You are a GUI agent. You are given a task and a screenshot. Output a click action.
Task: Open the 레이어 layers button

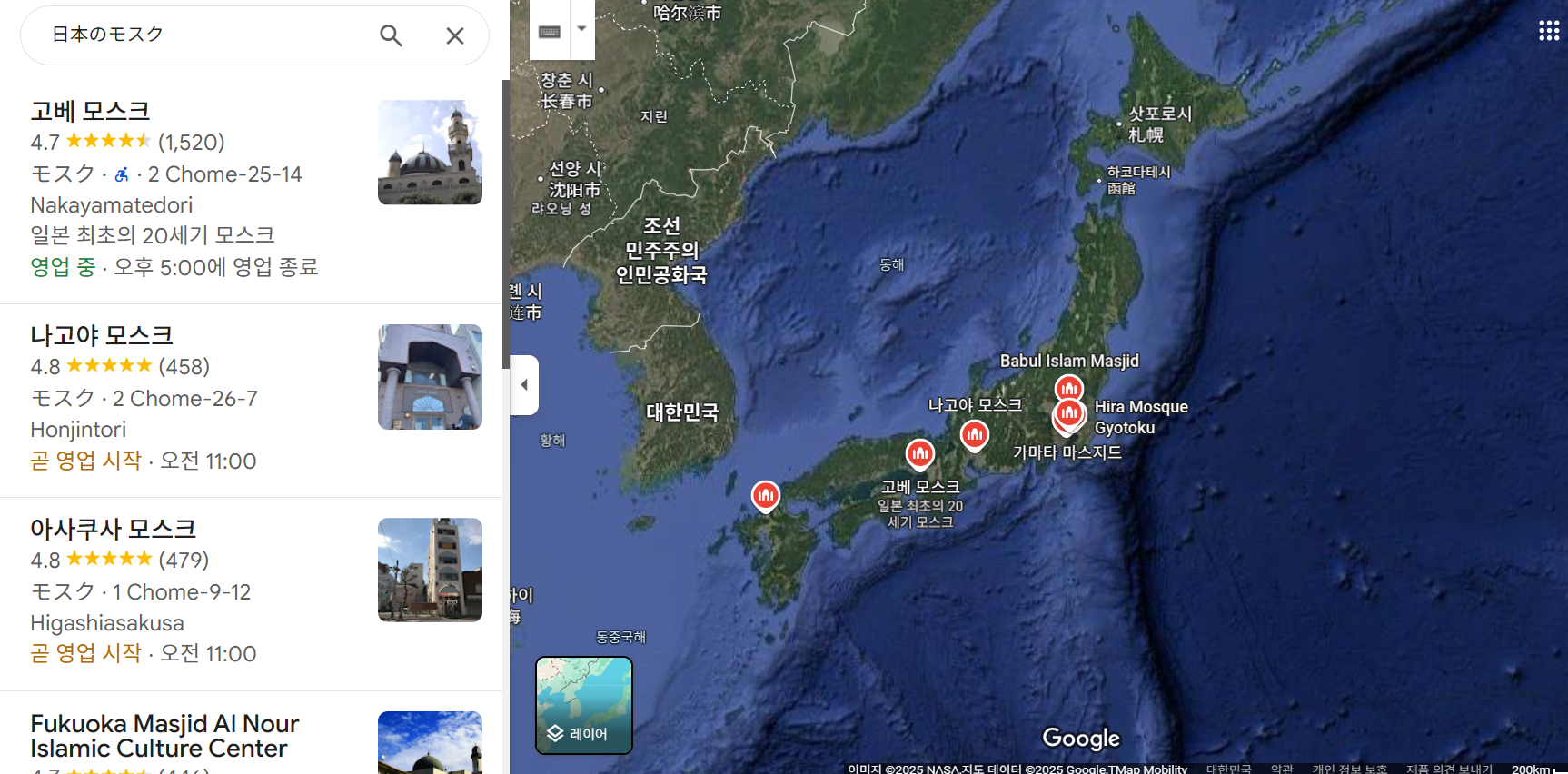pos(584,705)
